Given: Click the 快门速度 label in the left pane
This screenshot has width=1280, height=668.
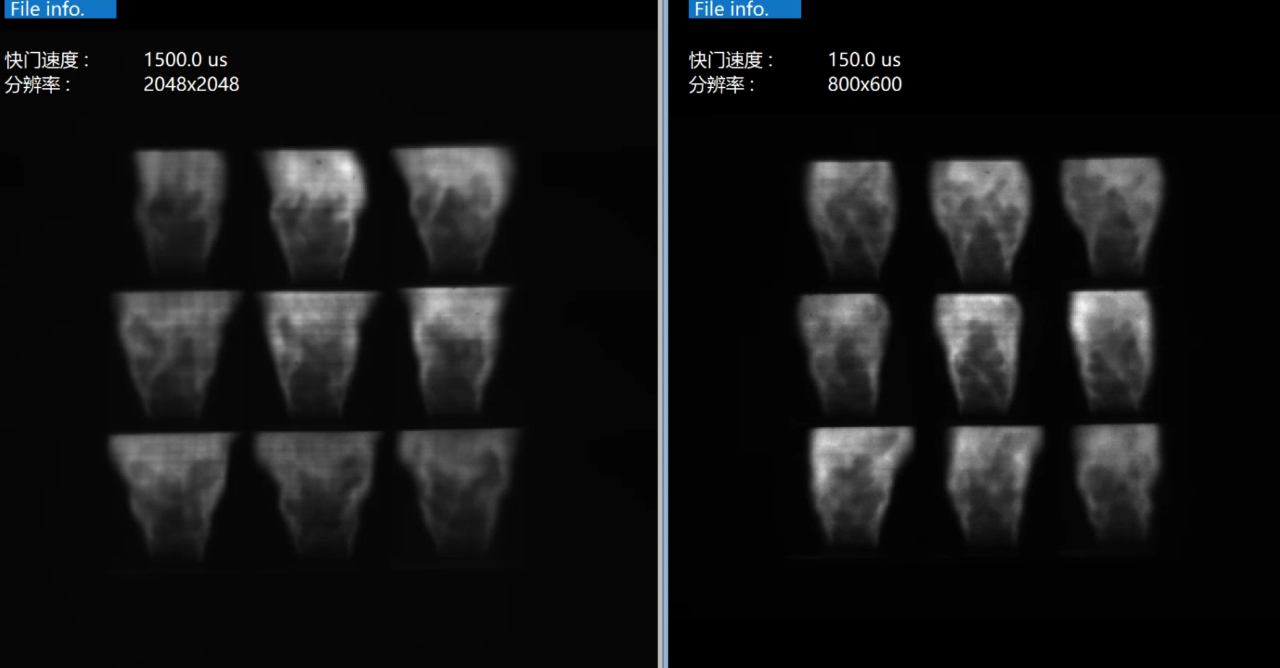Looking at the screenshot, I should pos(46,60).
